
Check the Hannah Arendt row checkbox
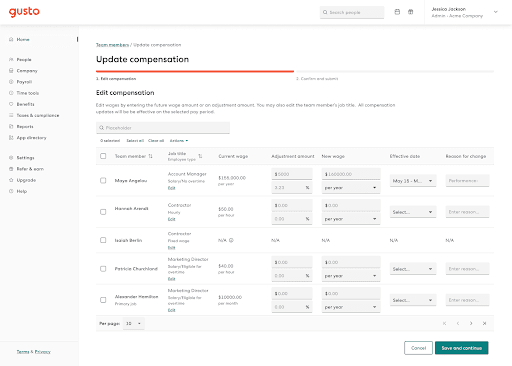103,212
